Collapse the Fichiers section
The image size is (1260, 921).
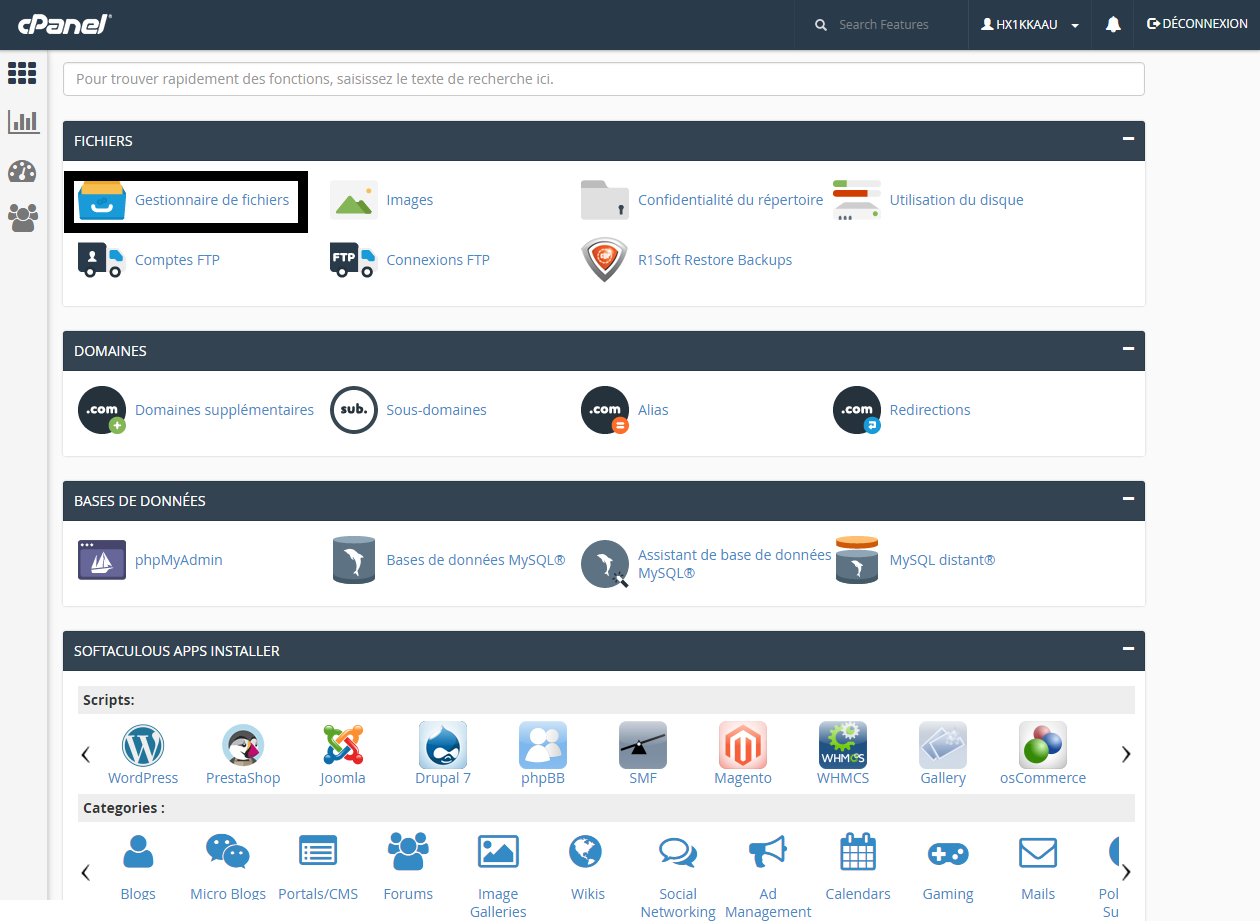[x=1129, y=139]
